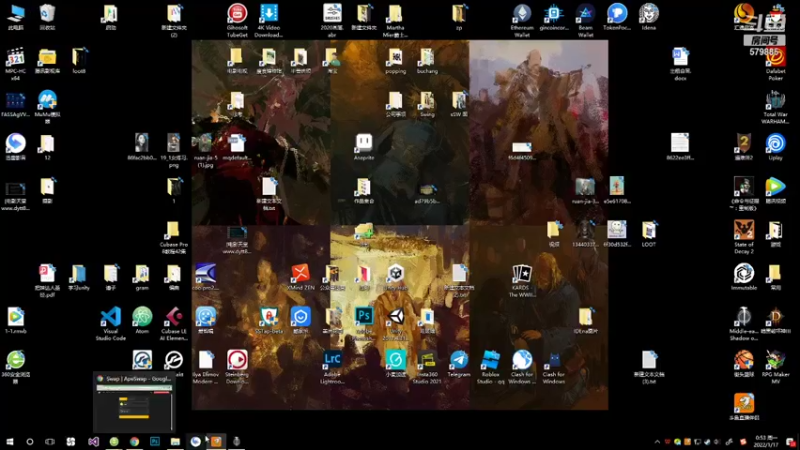Open the SSTap-beta desktop shortcut

click(x=269, y=320)
